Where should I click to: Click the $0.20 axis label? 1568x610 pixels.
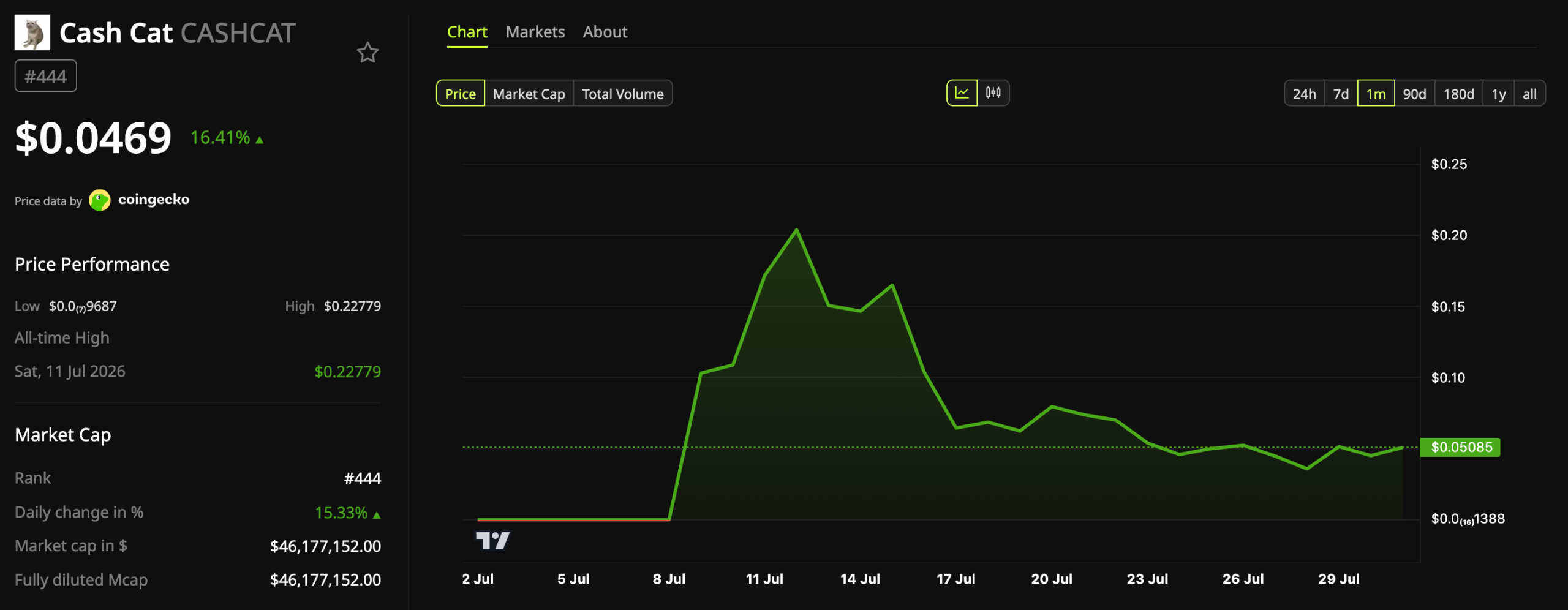[x=1449, y=235]
